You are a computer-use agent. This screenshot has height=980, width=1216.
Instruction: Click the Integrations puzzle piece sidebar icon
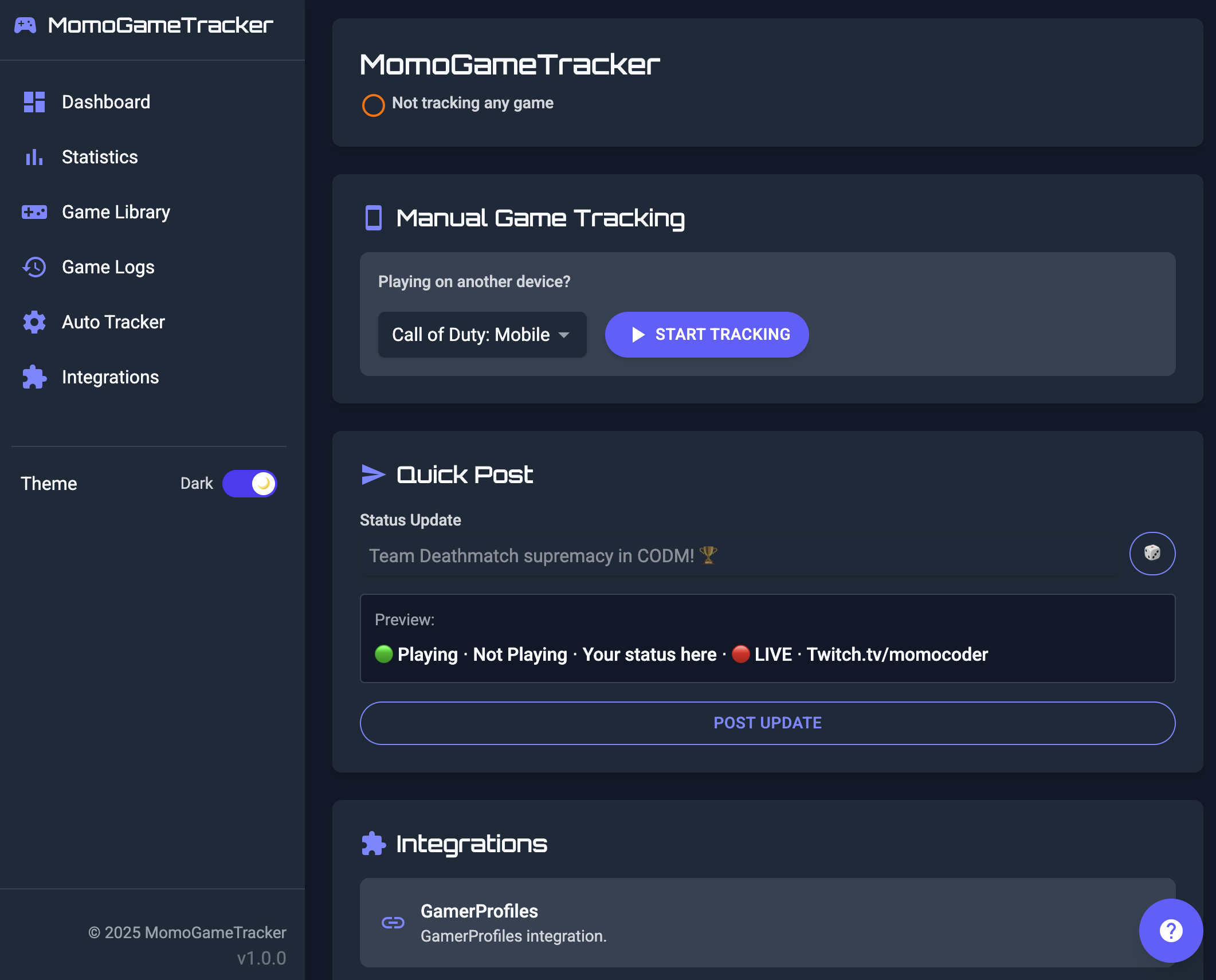(x=34, y=377)
